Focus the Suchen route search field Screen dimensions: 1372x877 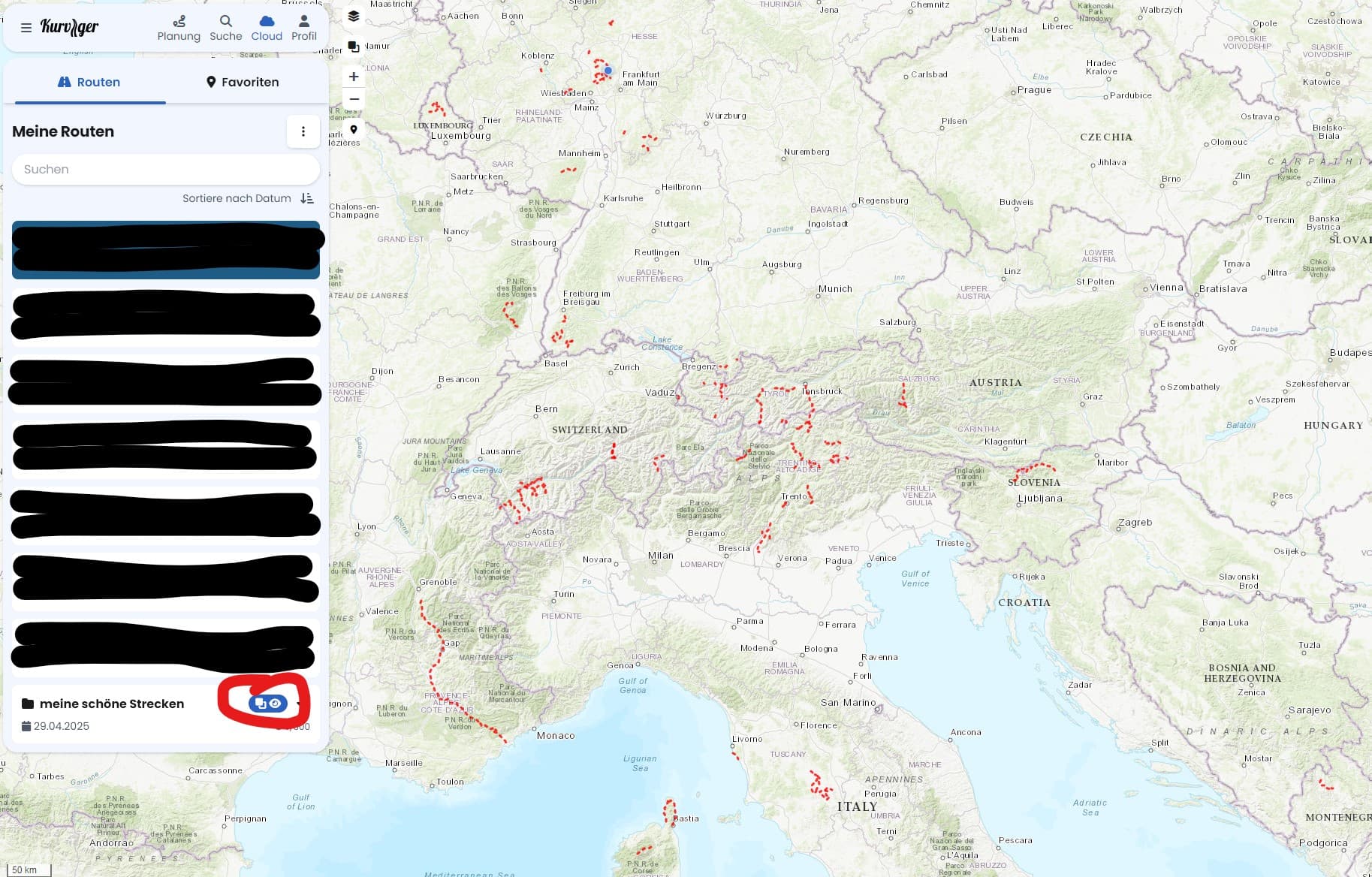click(166, 170)
